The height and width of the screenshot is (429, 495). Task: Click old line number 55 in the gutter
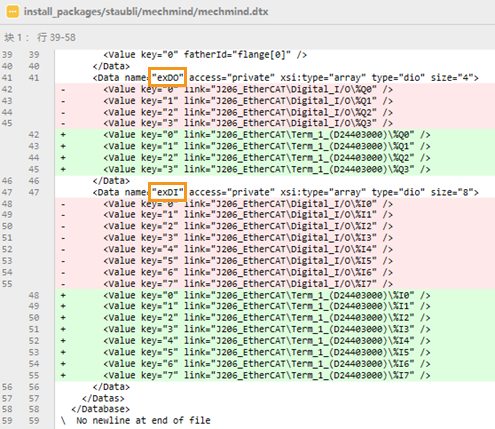pyautogui.click(x=7, y=284)
